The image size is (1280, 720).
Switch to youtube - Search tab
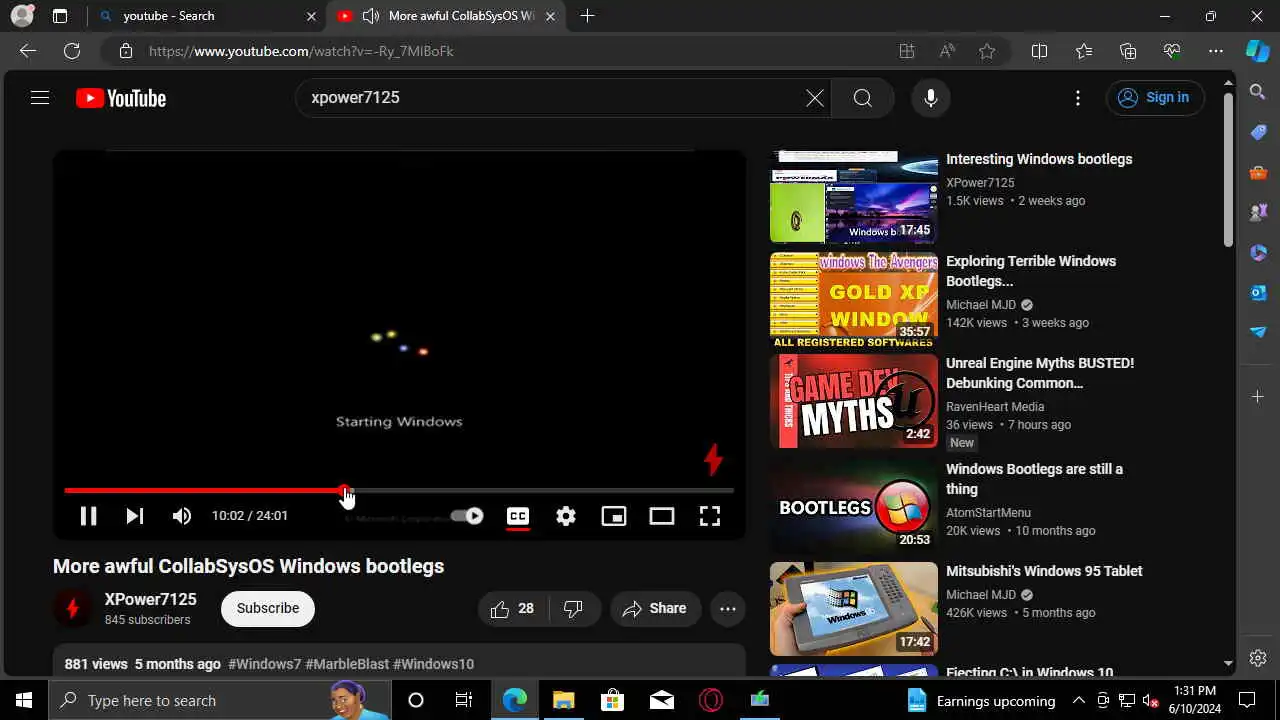(207, 16)
